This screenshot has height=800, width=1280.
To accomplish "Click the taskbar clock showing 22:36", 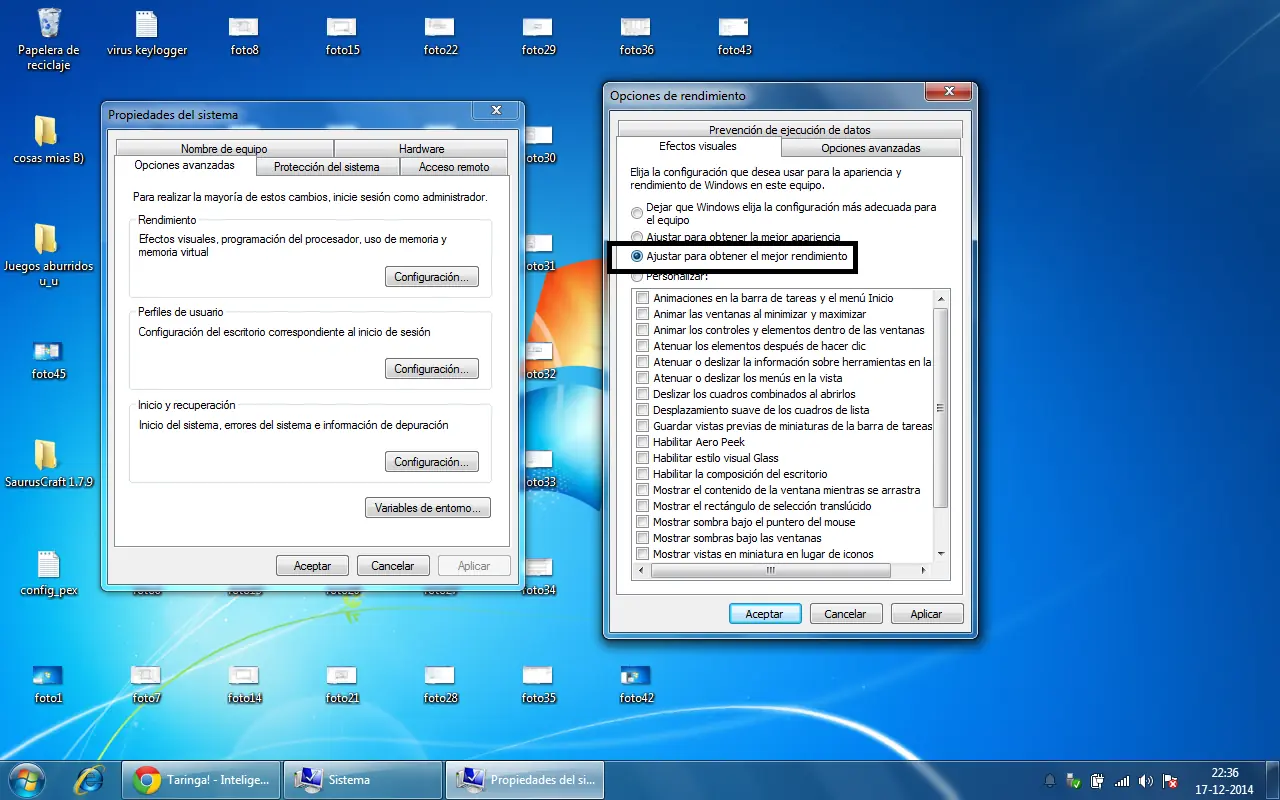I will point(1225,780).
